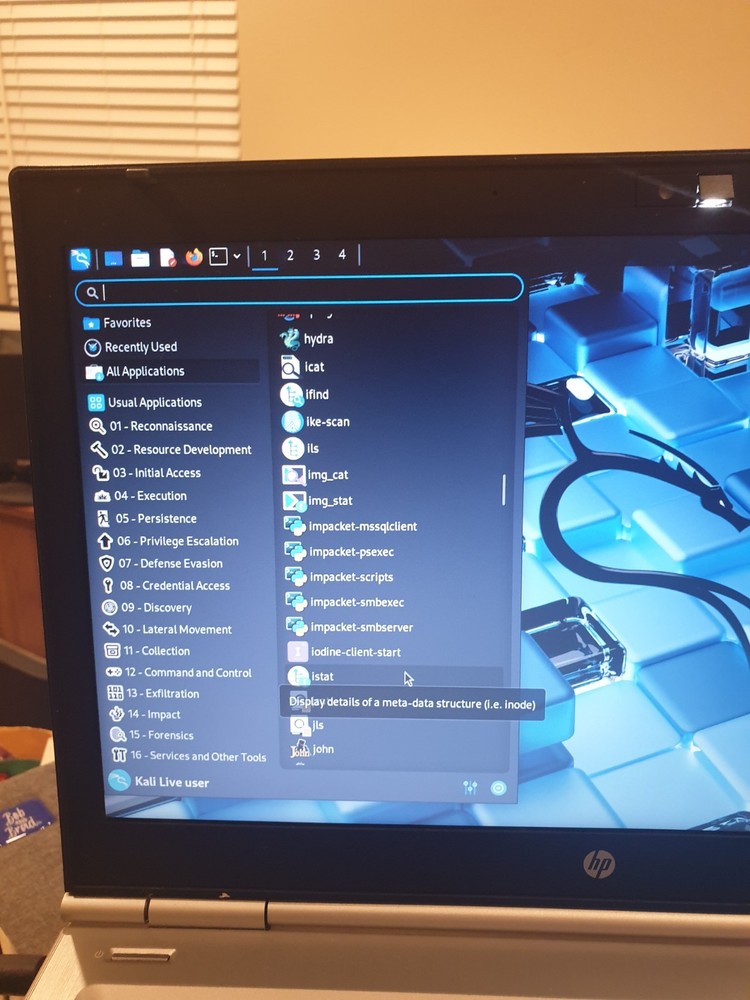The height and width of the screenshot is (1000, 750).
Task: Launch impacket-smbexec from the list
Action: tap(394, 602)
